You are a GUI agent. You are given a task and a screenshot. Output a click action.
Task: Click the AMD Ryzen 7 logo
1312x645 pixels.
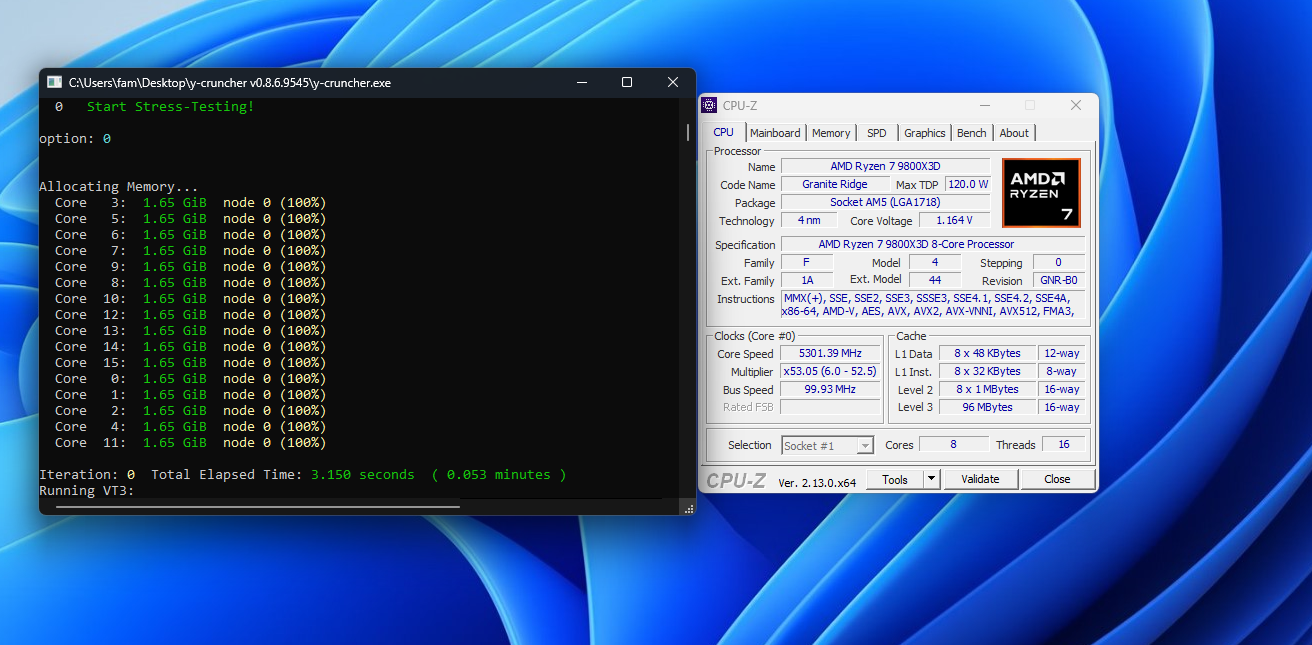tap(1041, 192)
